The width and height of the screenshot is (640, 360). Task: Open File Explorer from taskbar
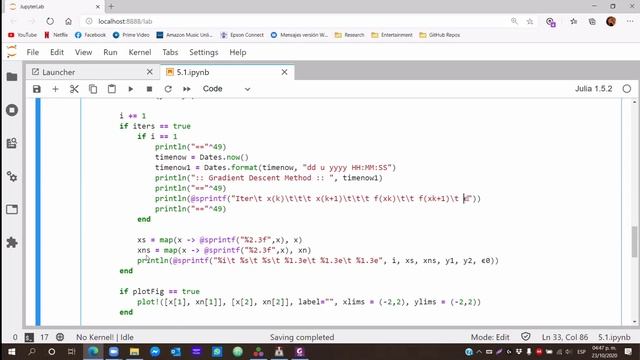click(x=134, y=351)
